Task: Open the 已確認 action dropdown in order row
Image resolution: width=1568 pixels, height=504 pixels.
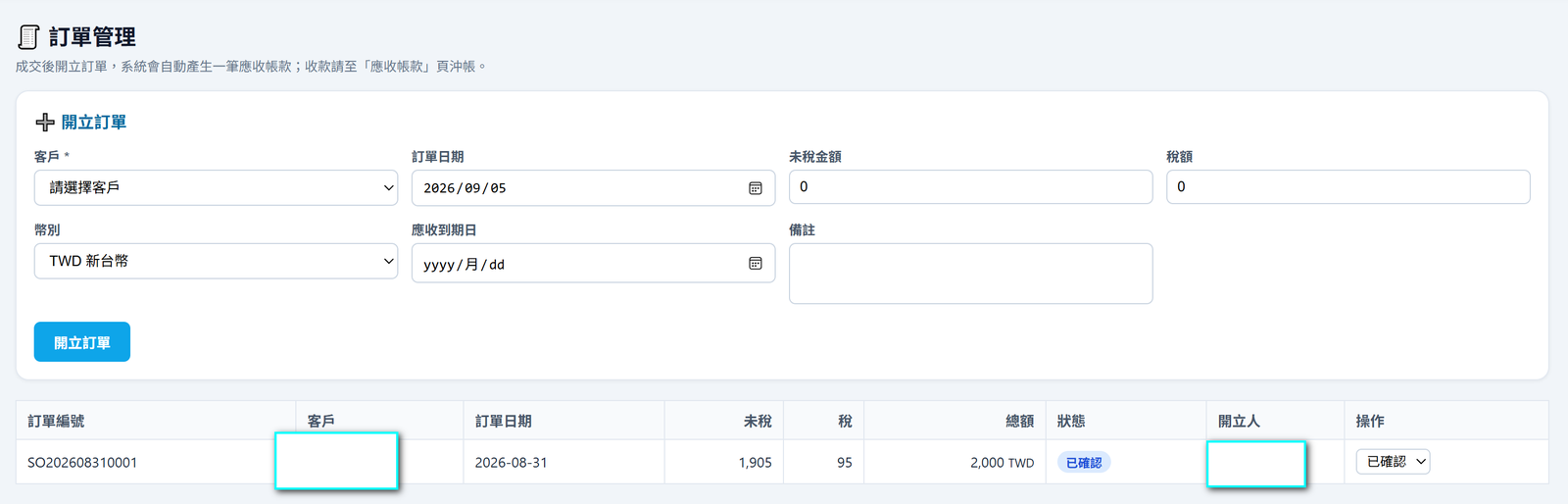Action: coord(1393,462)
